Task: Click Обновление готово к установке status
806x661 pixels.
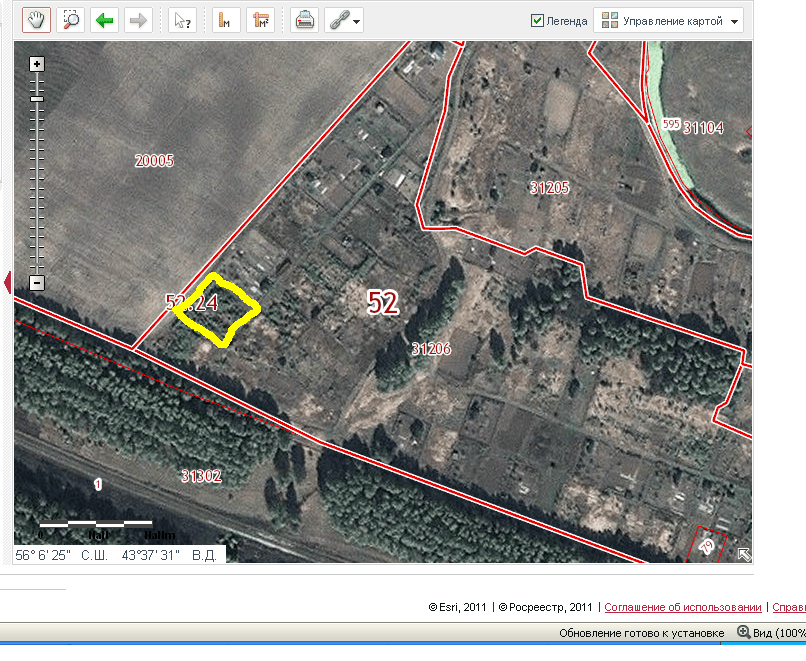Action: point(642,633)
